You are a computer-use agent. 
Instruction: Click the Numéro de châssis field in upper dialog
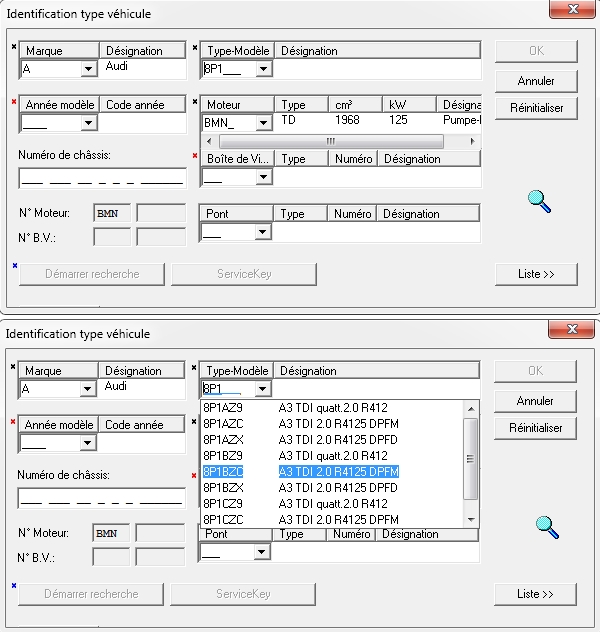pos(102,179)
